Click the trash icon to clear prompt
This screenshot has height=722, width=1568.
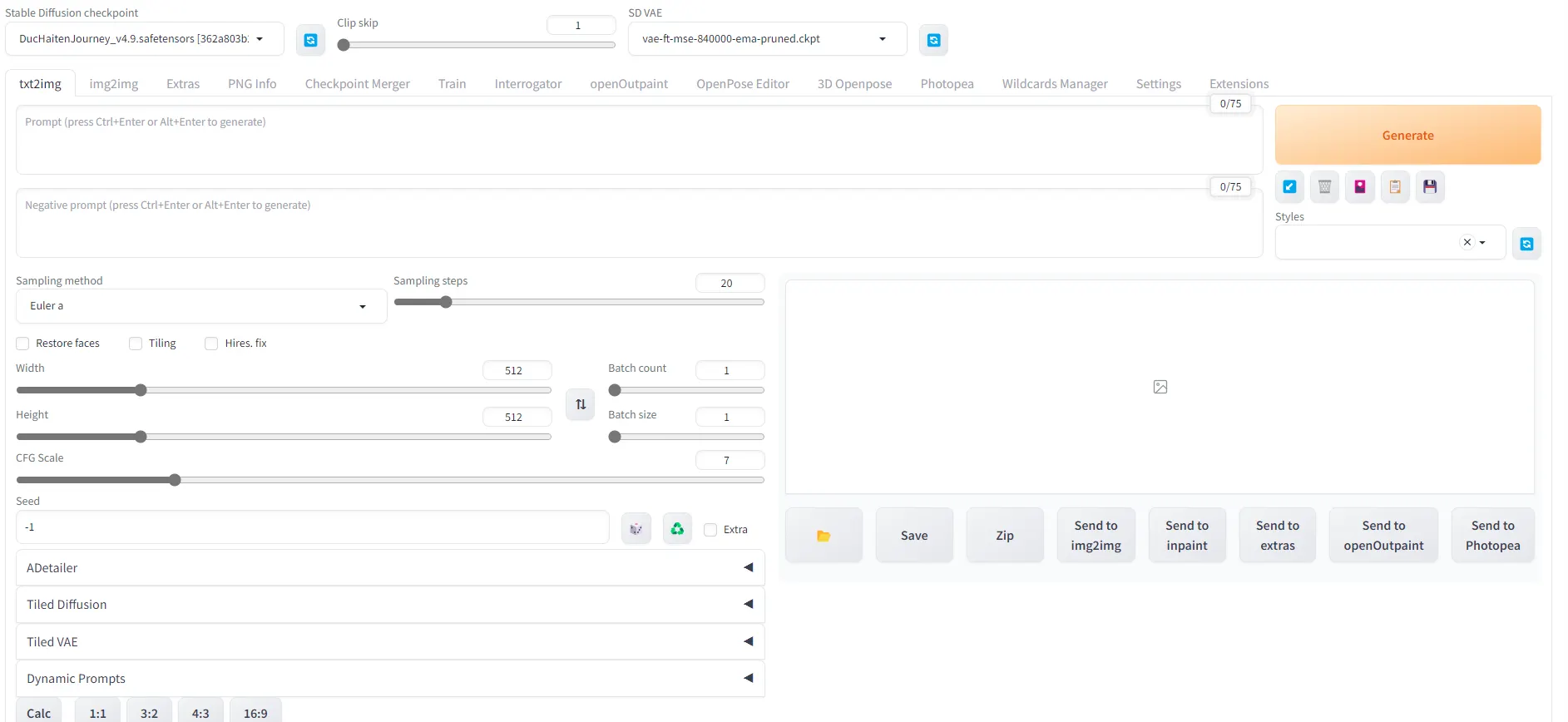pyautogui.click(x=1324, y=187)
